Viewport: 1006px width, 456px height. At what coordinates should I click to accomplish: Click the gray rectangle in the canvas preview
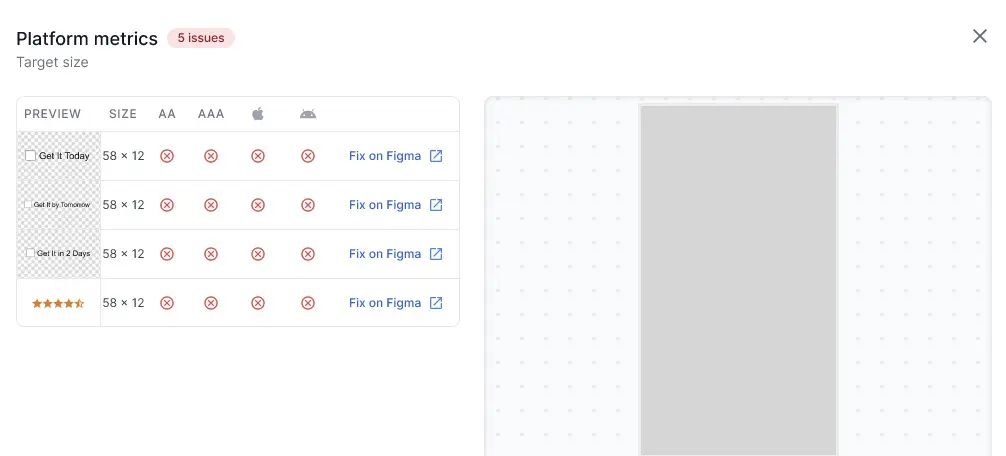click(x=738, y=280)
